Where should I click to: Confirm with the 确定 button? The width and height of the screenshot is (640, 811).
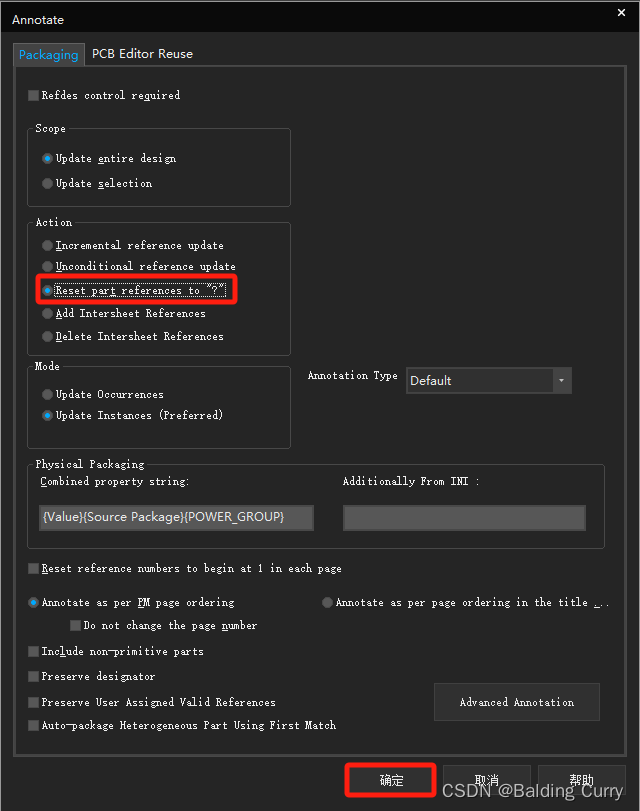(x=391, y=780)
